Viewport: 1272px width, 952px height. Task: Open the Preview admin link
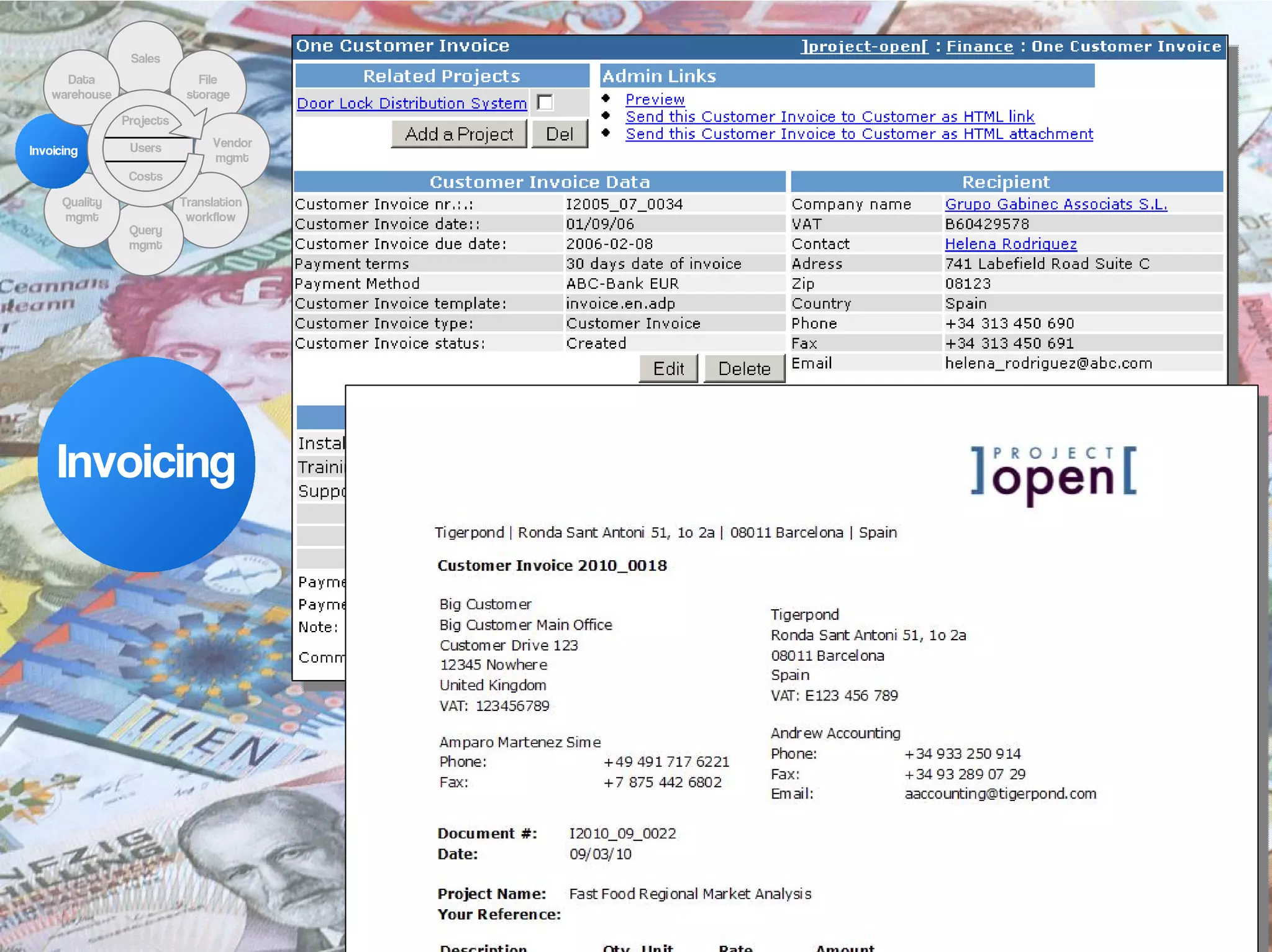point(655,99)
